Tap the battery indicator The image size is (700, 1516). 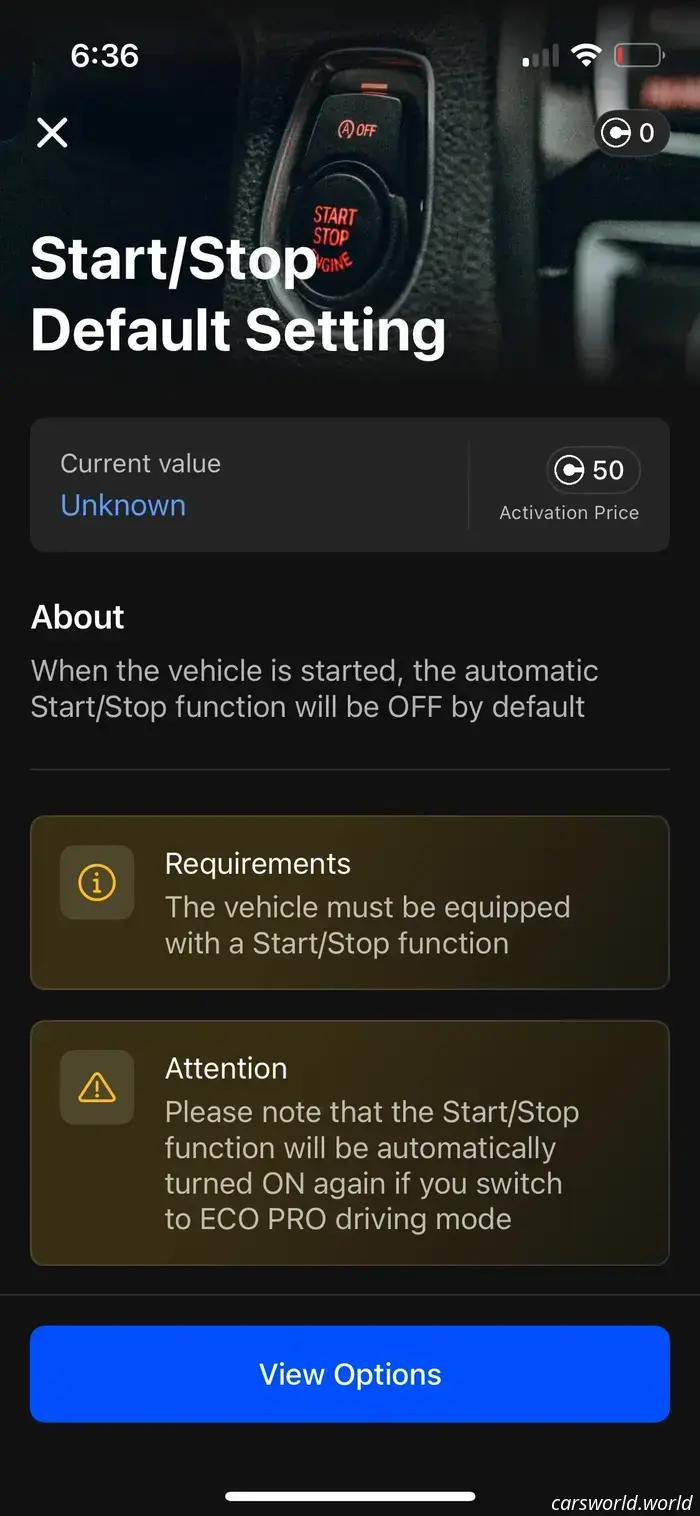click(640, 56)
